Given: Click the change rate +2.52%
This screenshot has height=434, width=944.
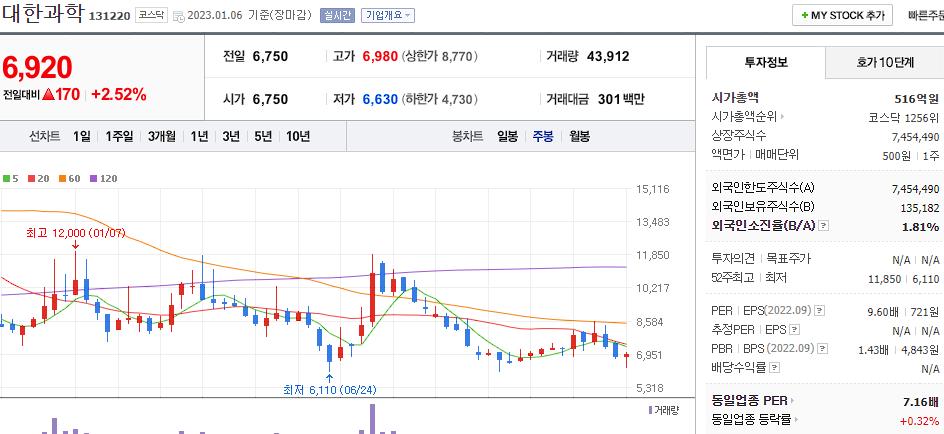Looking at the screenshot, I should coord(119,95).
